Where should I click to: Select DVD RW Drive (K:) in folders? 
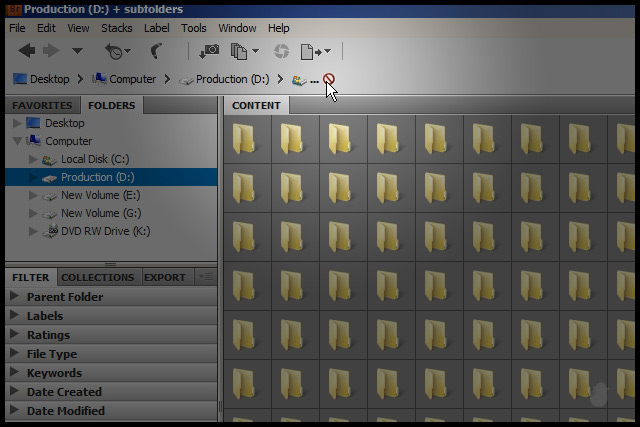click(105, 231)
